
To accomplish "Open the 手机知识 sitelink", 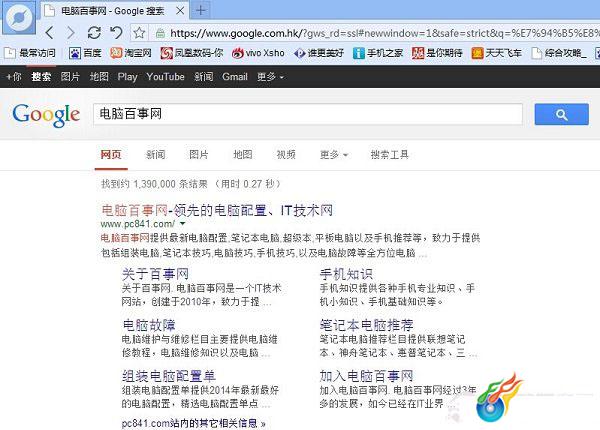I will click(x=346, y=274).
